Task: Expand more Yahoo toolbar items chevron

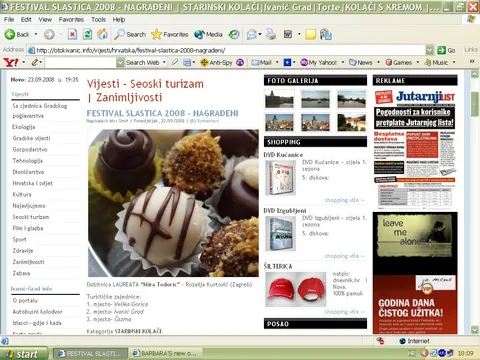Action: coord(472,62)
